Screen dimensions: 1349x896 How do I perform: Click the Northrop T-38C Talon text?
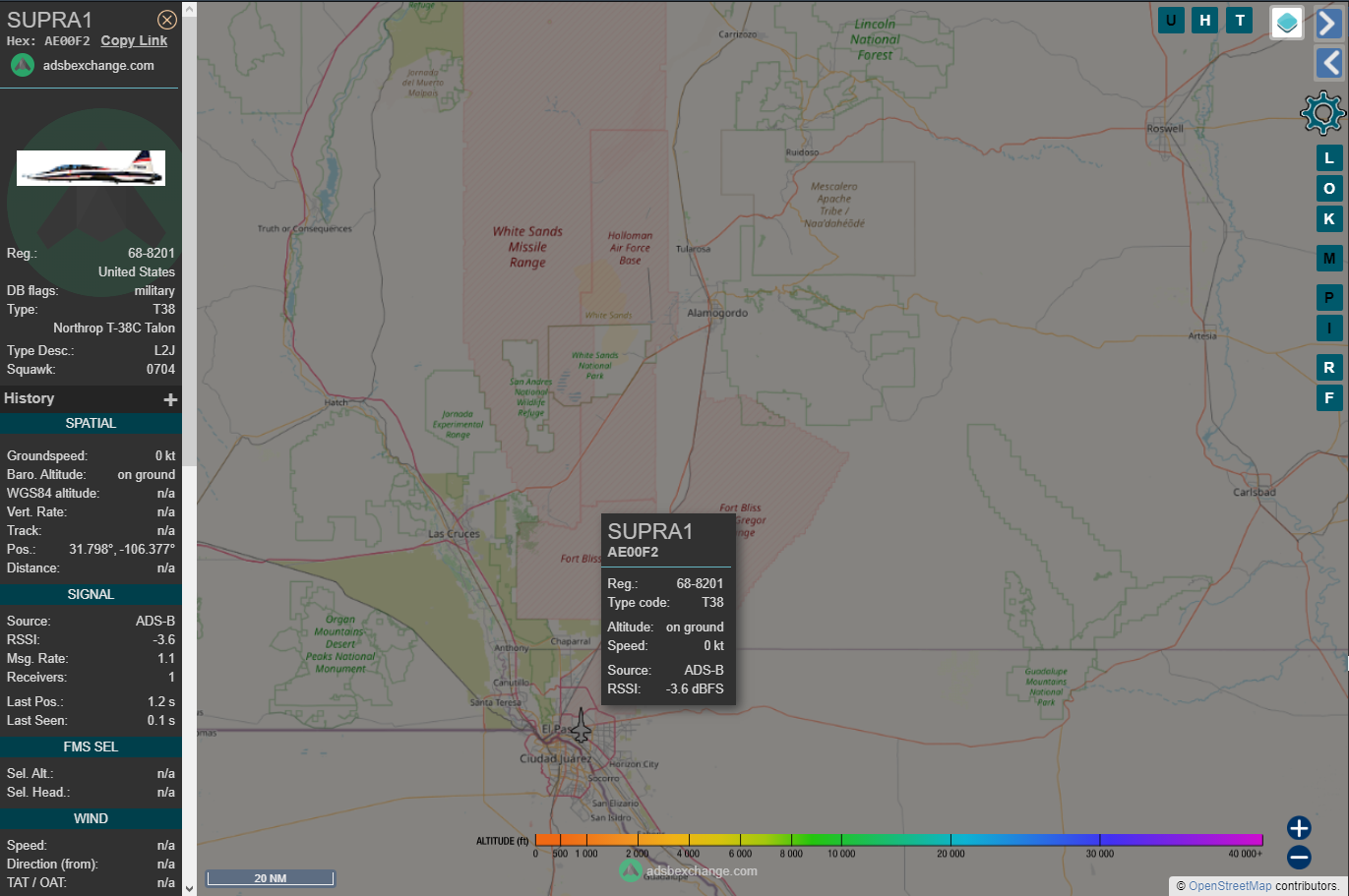coord(114,329)
